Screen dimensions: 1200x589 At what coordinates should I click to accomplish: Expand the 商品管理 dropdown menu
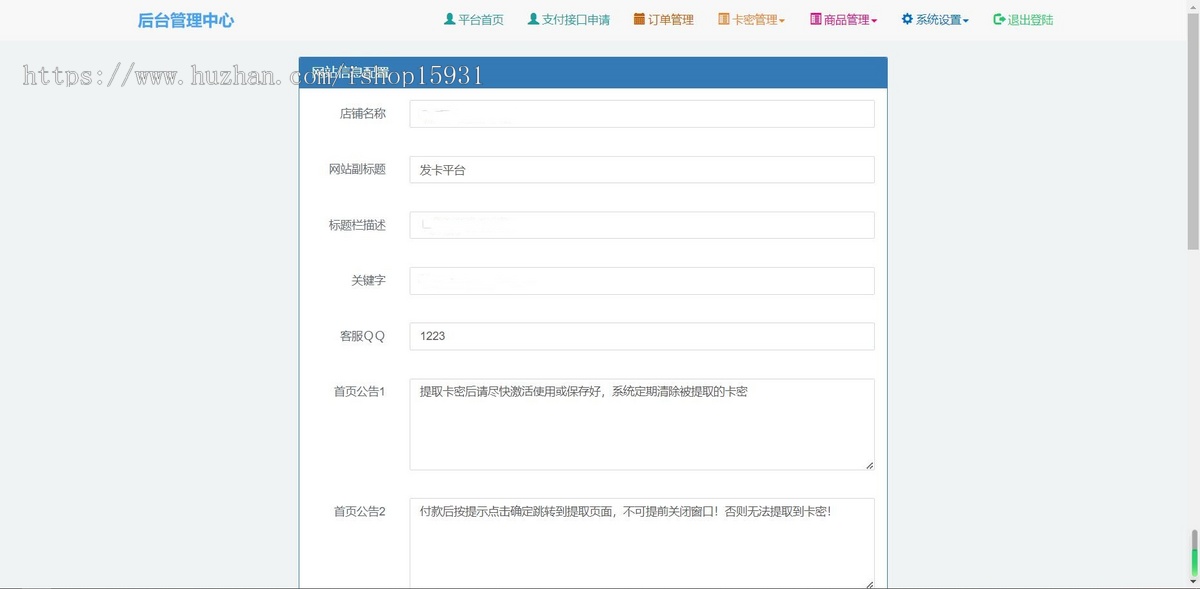point(843,20)
